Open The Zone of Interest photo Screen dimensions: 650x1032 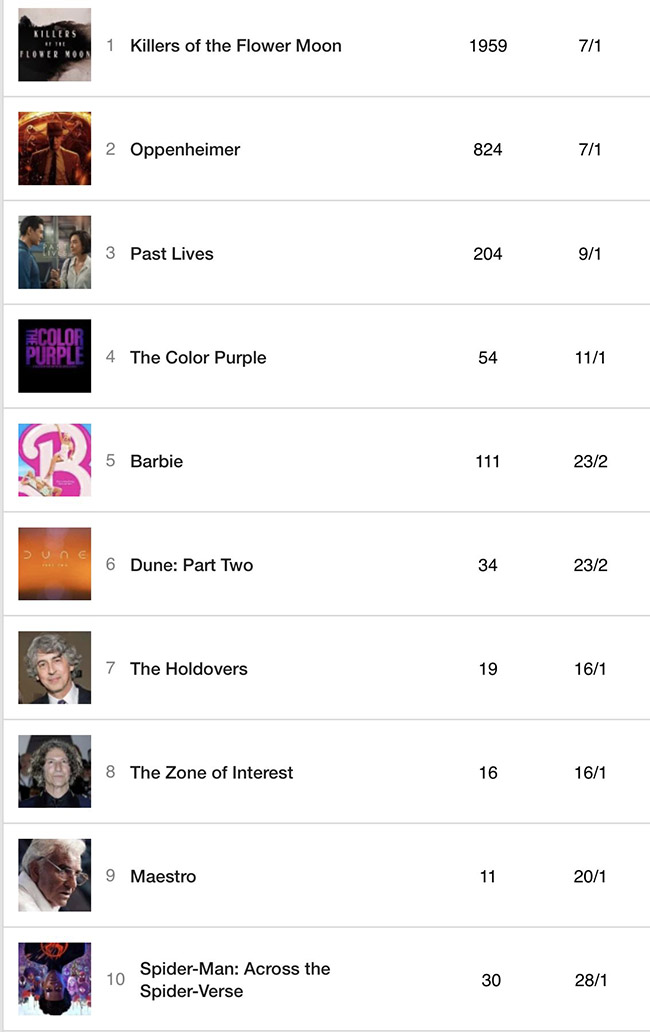54,772
